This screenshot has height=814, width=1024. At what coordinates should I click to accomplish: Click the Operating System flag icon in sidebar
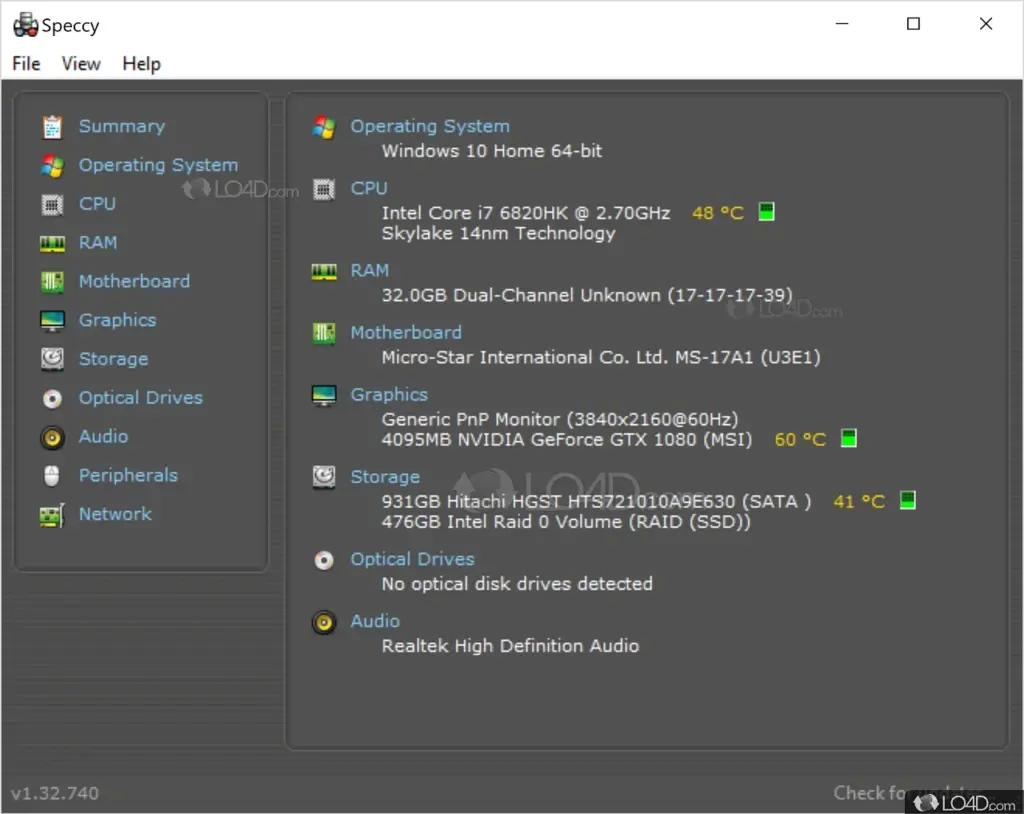coord(52,166)
